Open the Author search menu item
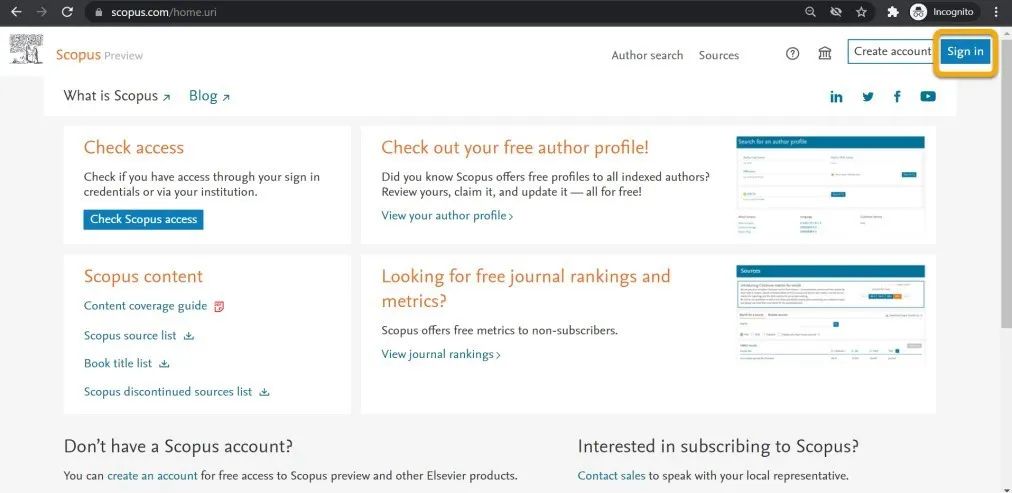Viewport: 1012px width, 493px height. click(647, 55)
